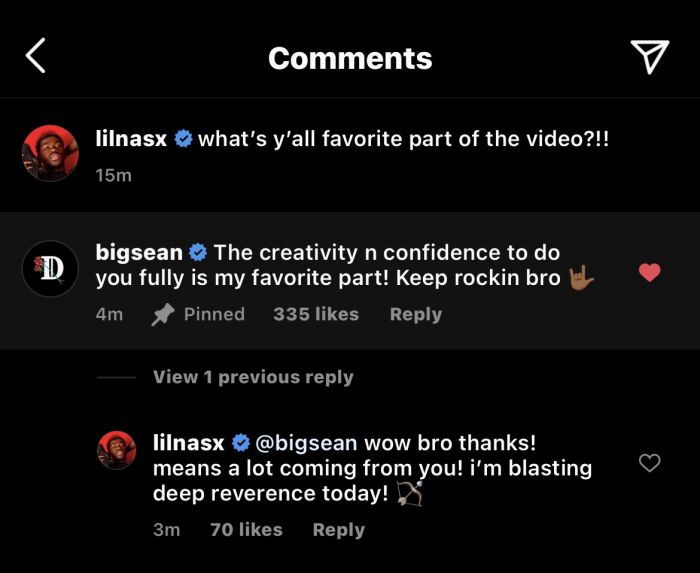The height and width of the screenshot is (573, 700).
Task: View the 70 likes on lilnasx's reply
Action: [x=246, y=530]
